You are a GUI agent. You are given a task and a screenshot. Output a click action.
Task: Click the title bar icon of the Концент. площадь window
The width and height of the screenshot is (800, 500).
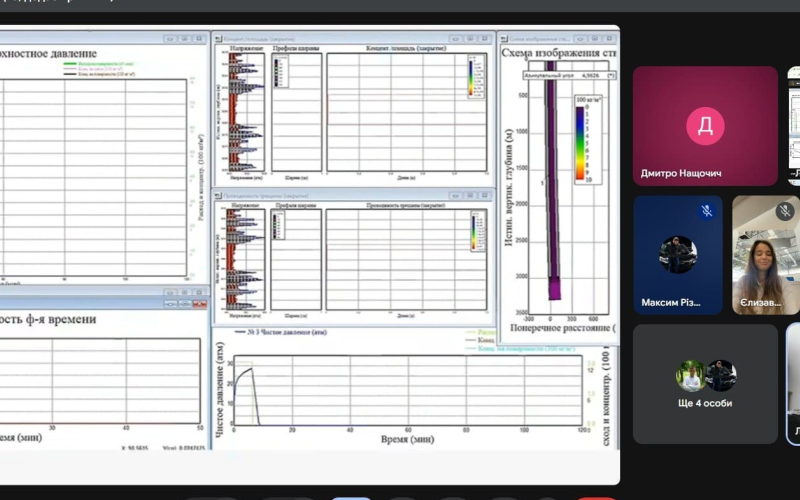(218, 39)
